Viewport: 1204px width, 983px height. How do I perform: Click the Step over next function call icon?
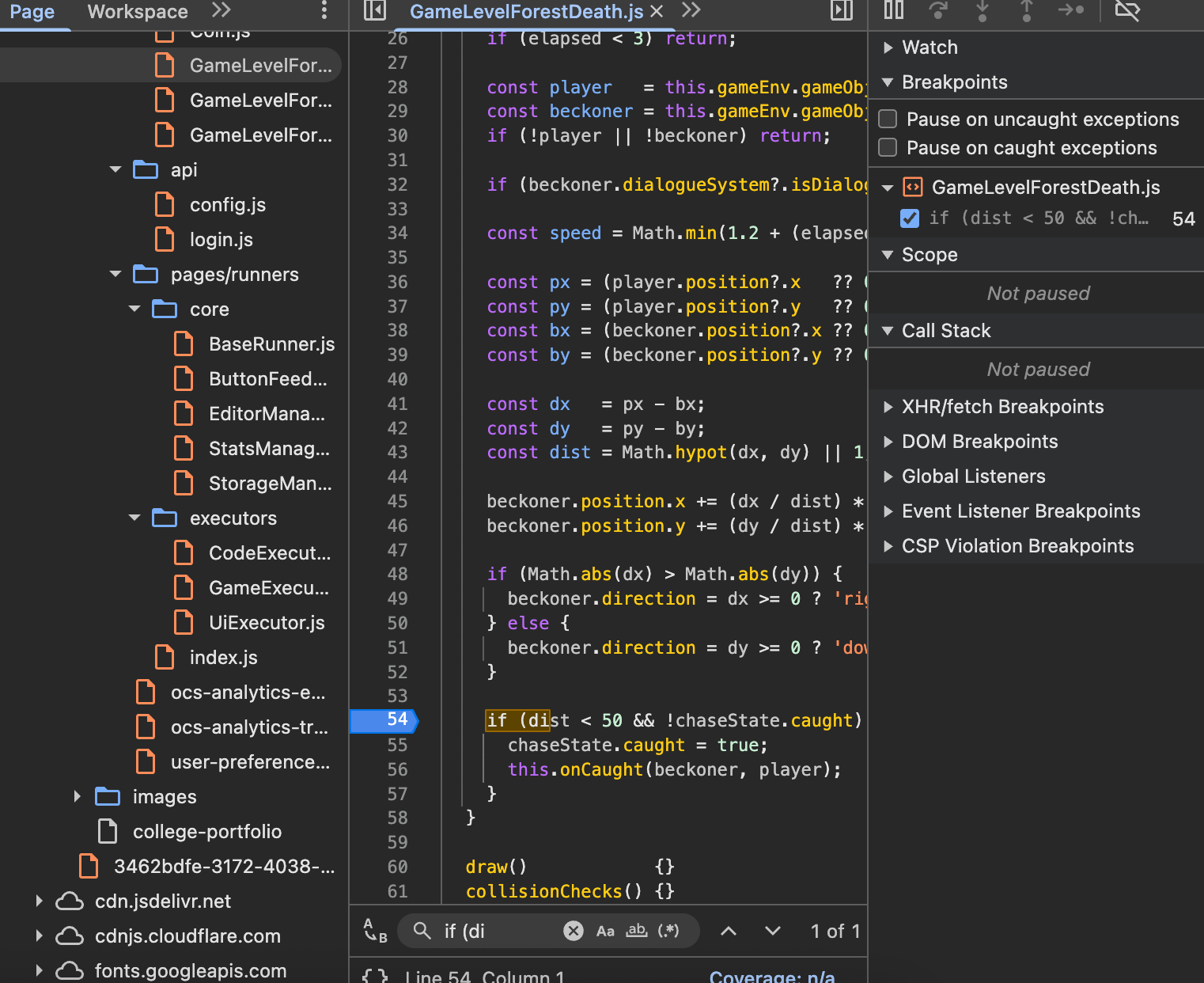tap(938, 9)
